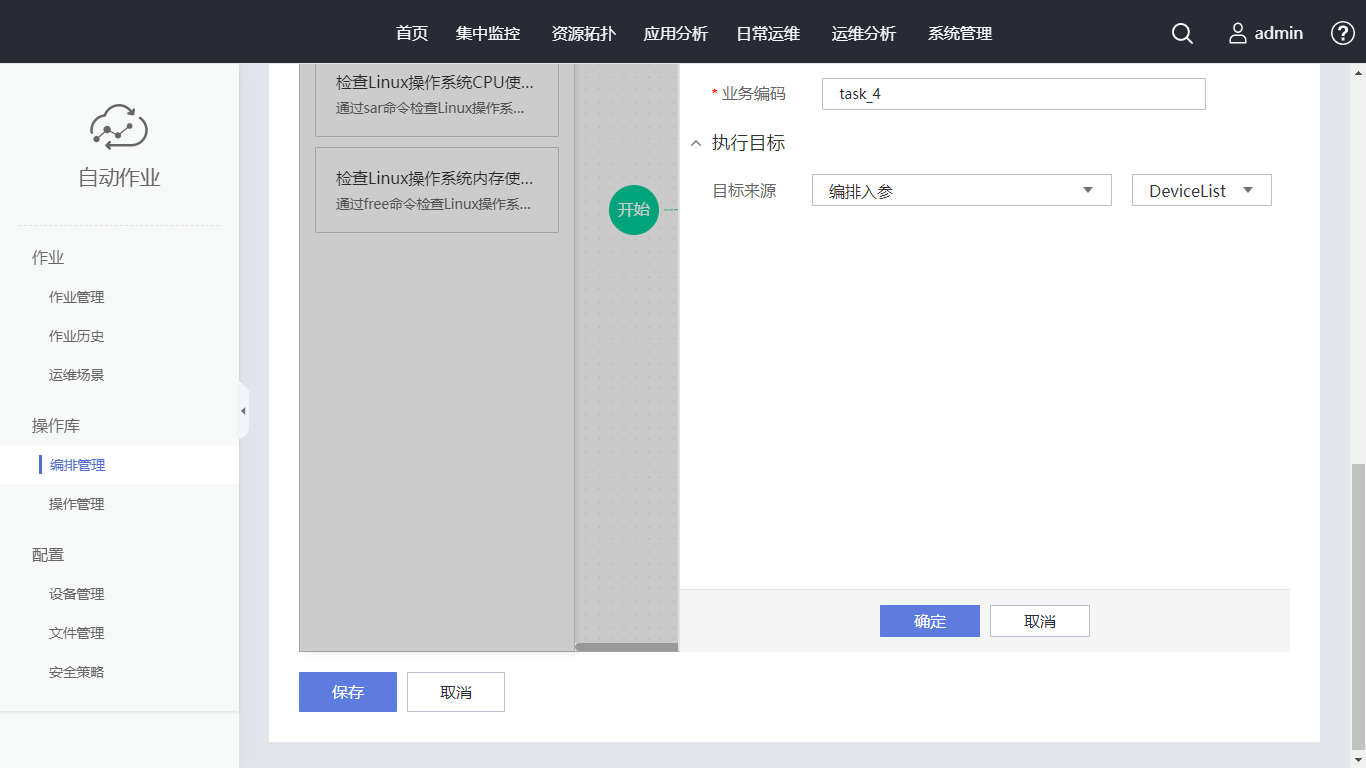Screen dimensions: 1366x768
Task: Click the blue 确定 button
Action: tap(929, 621)
